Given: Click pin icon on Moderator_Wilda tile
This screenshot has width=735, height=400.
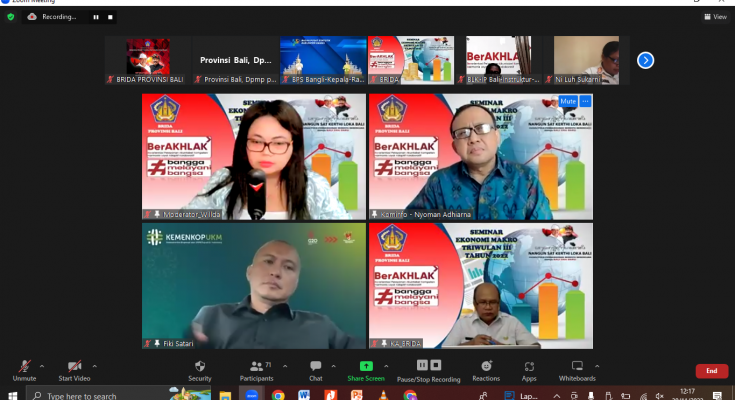Looking at the screenshot, I should coord(157,214).
